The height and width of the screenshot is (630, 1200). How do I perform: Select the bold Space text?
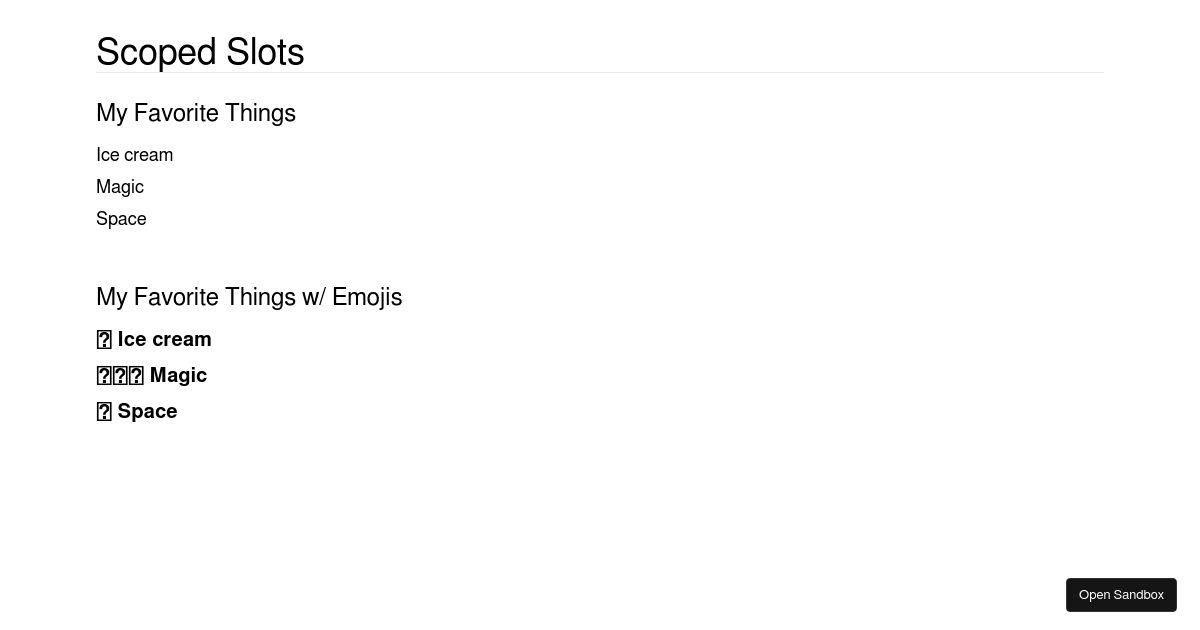click(147, 412)
